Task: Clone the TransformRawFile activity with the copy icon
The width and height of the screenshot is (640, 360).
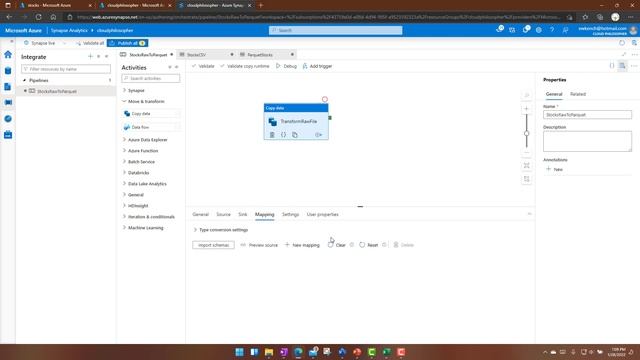Action: point(295,135)
